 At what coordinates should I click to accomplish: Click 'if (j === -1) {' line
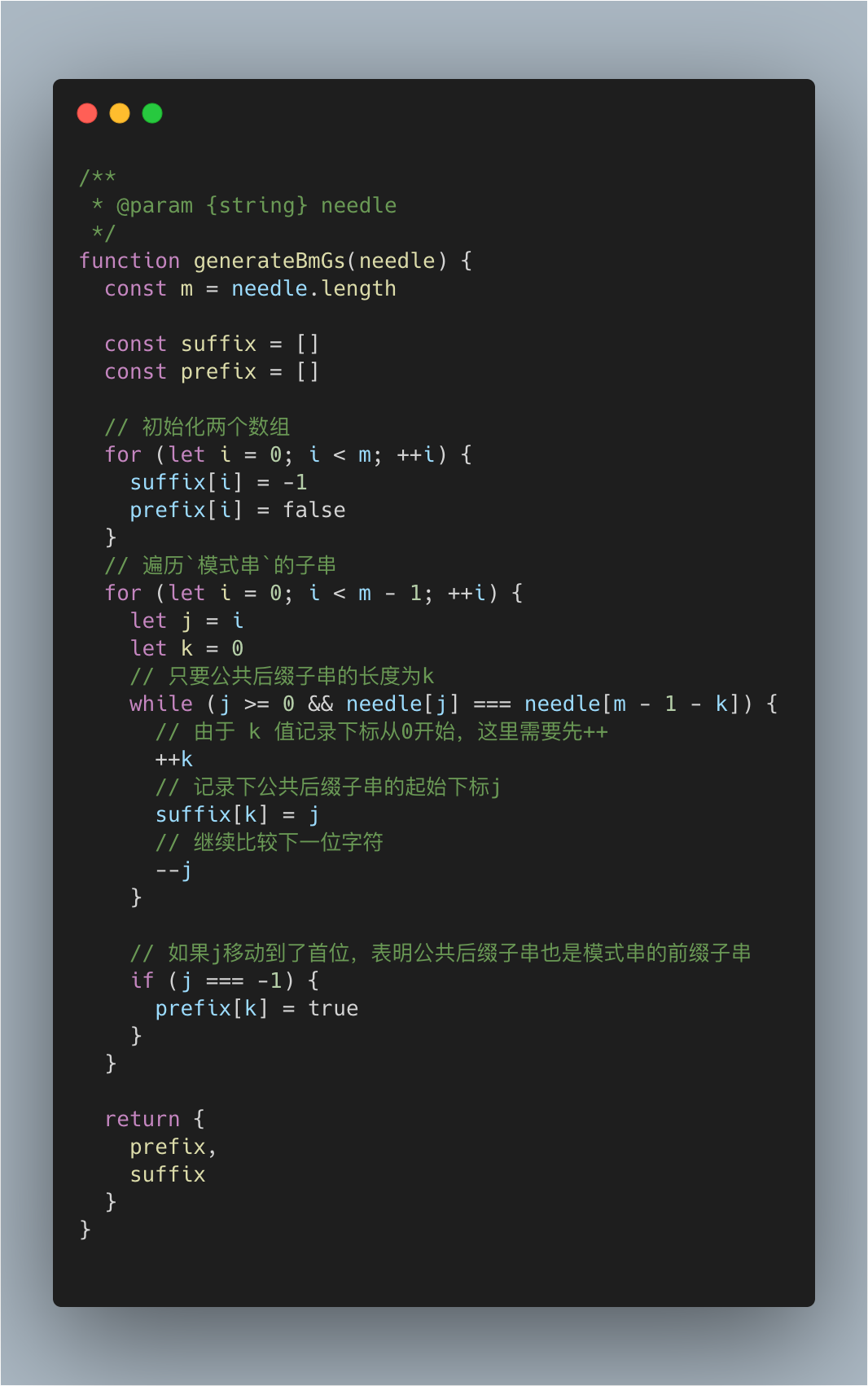pyautogui.click(x=225, y=980)
